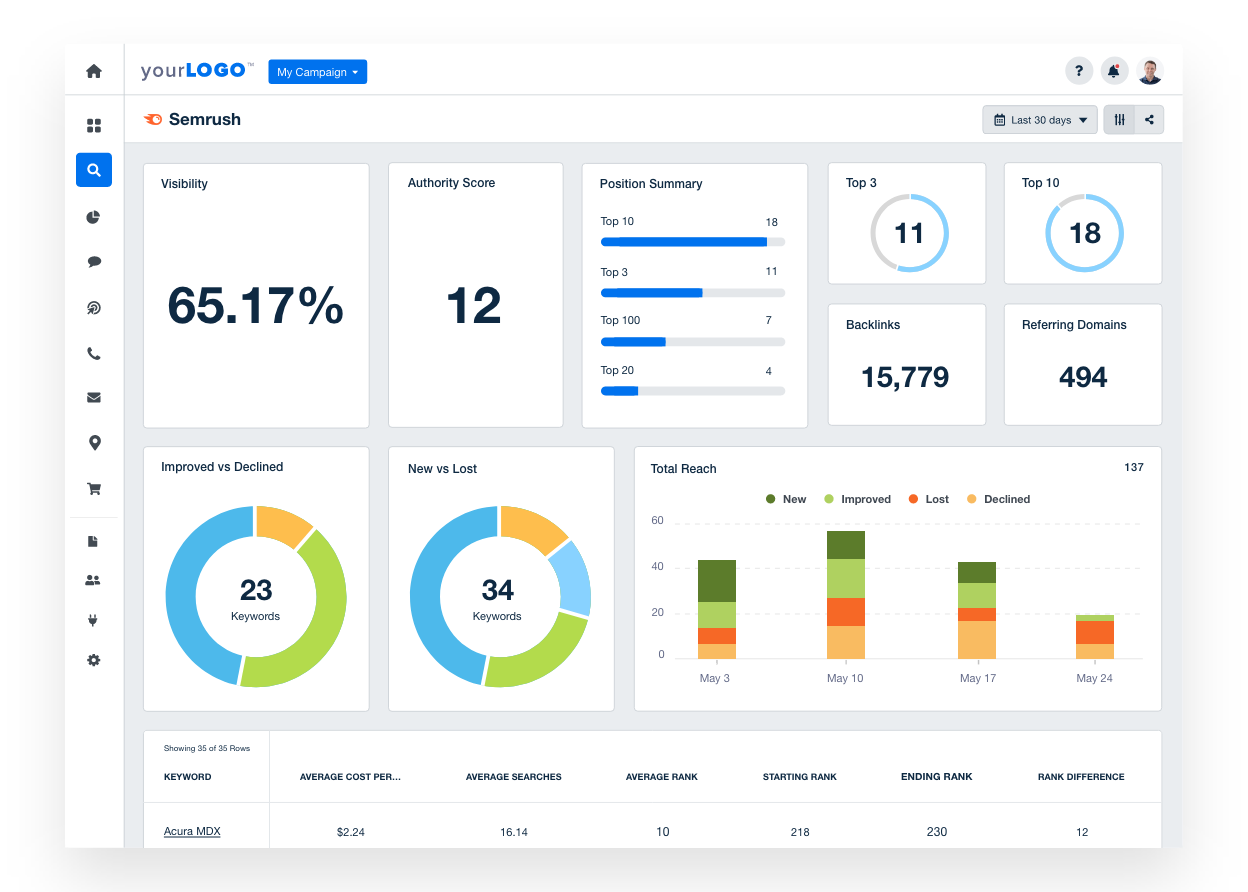Toggle the Declined series in chart legend
Image resolution: width=1248 pixels, height=892 pixels.
[x=998, y=499]
